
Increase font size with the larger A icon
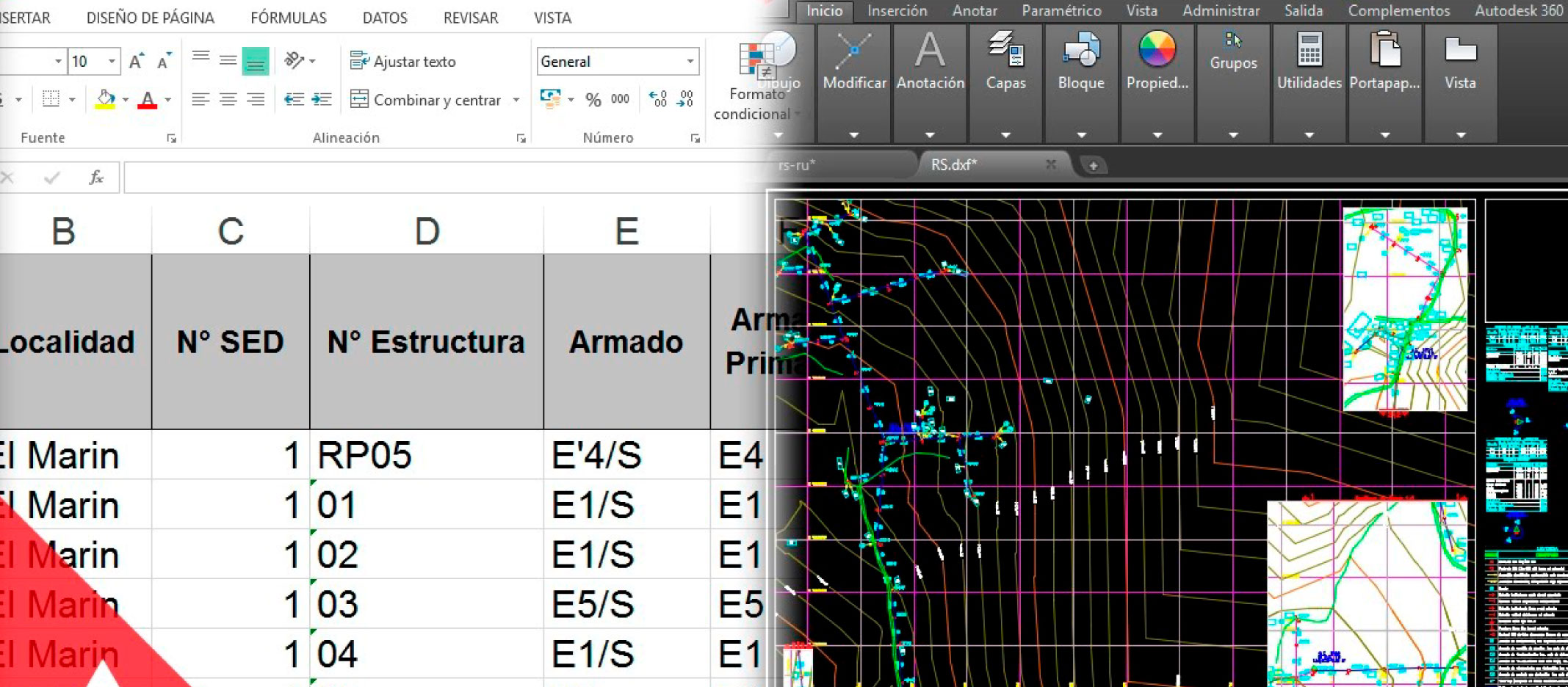coord(136,62)
